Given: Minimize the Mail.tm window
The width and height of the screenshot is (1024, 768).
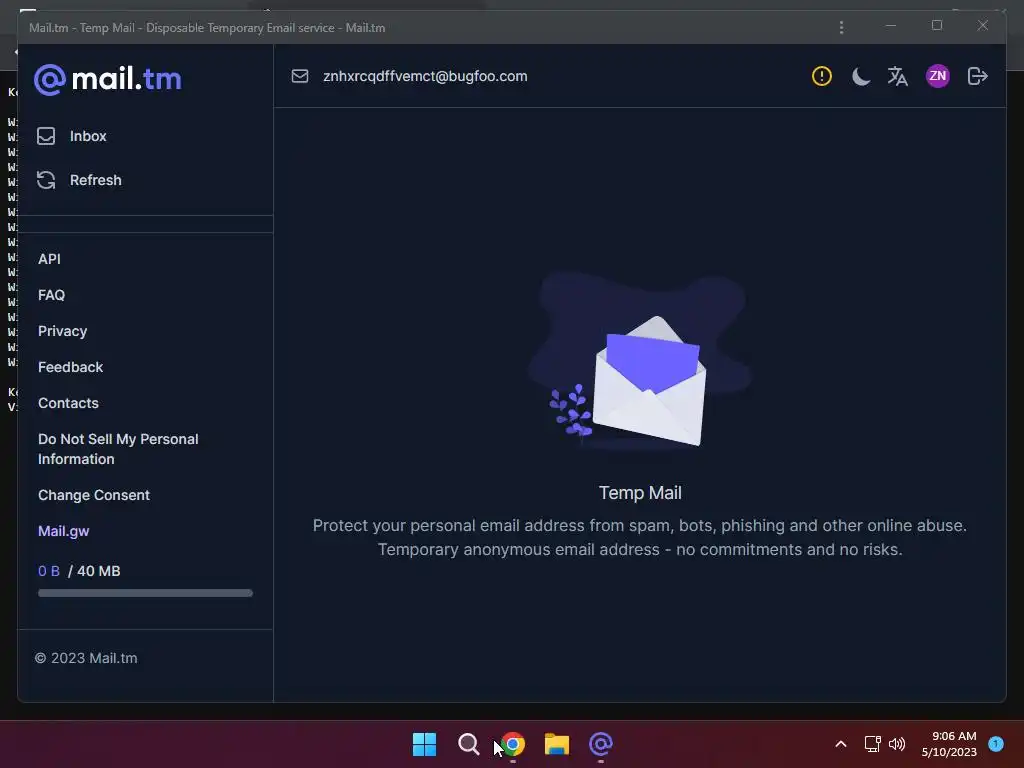Looking at the screenshot, I should point(891,25).
